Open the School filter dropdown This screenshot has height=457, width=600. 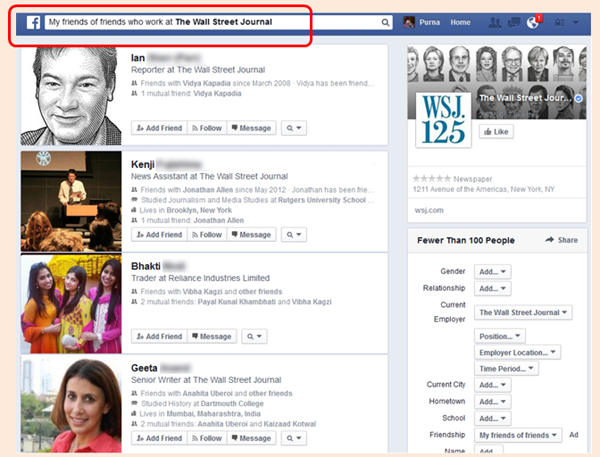pyautogui.click(x=492, y=418)
